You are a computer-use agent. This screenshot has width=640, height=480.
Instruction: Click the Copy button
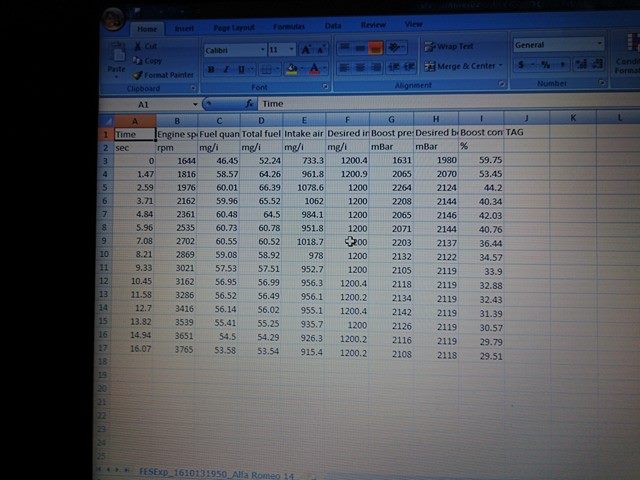click(148, 61)
